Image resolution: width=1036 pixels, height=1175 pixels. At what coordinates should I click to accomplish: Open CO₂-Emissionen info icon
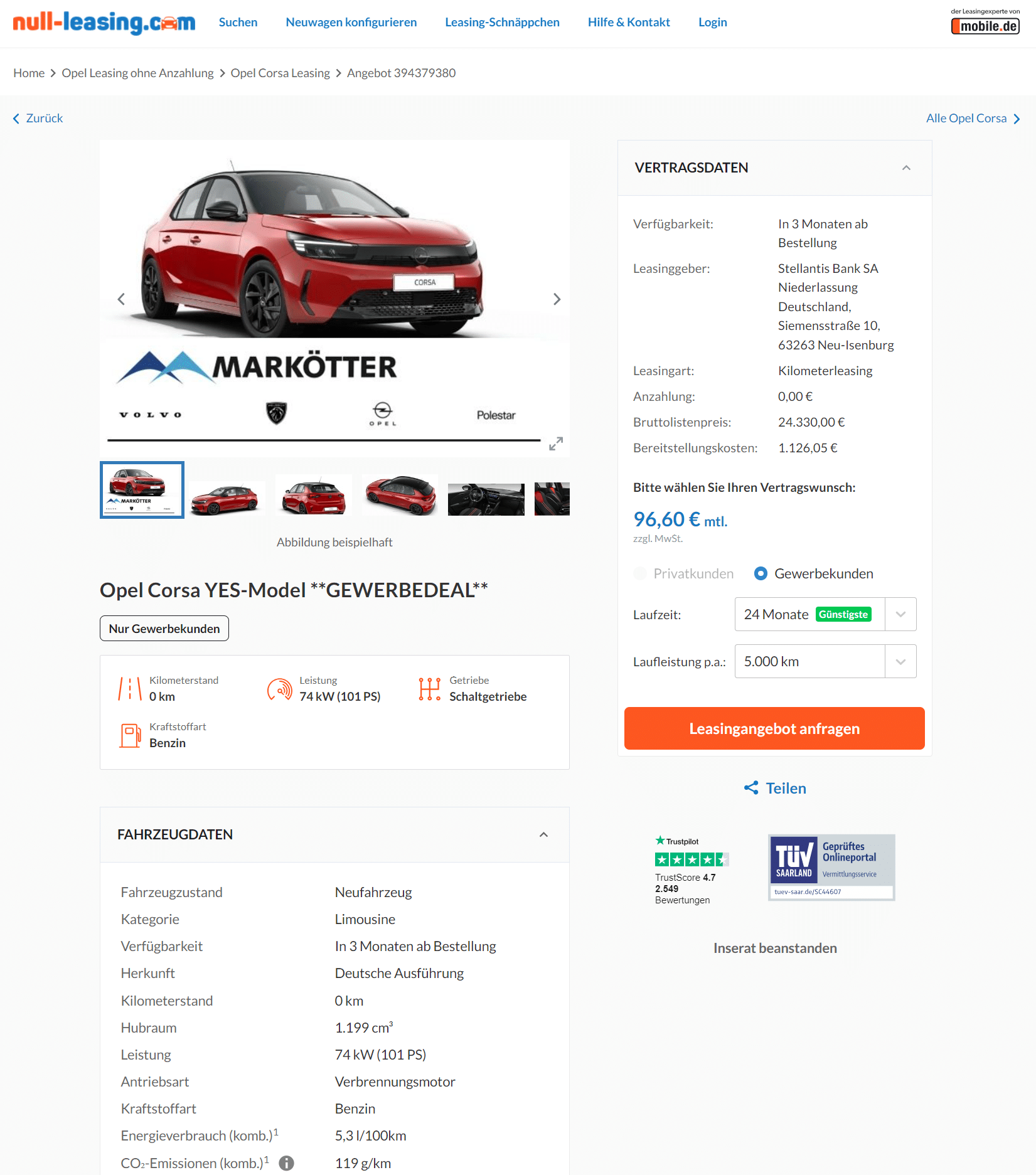(x=286, y=1163)
